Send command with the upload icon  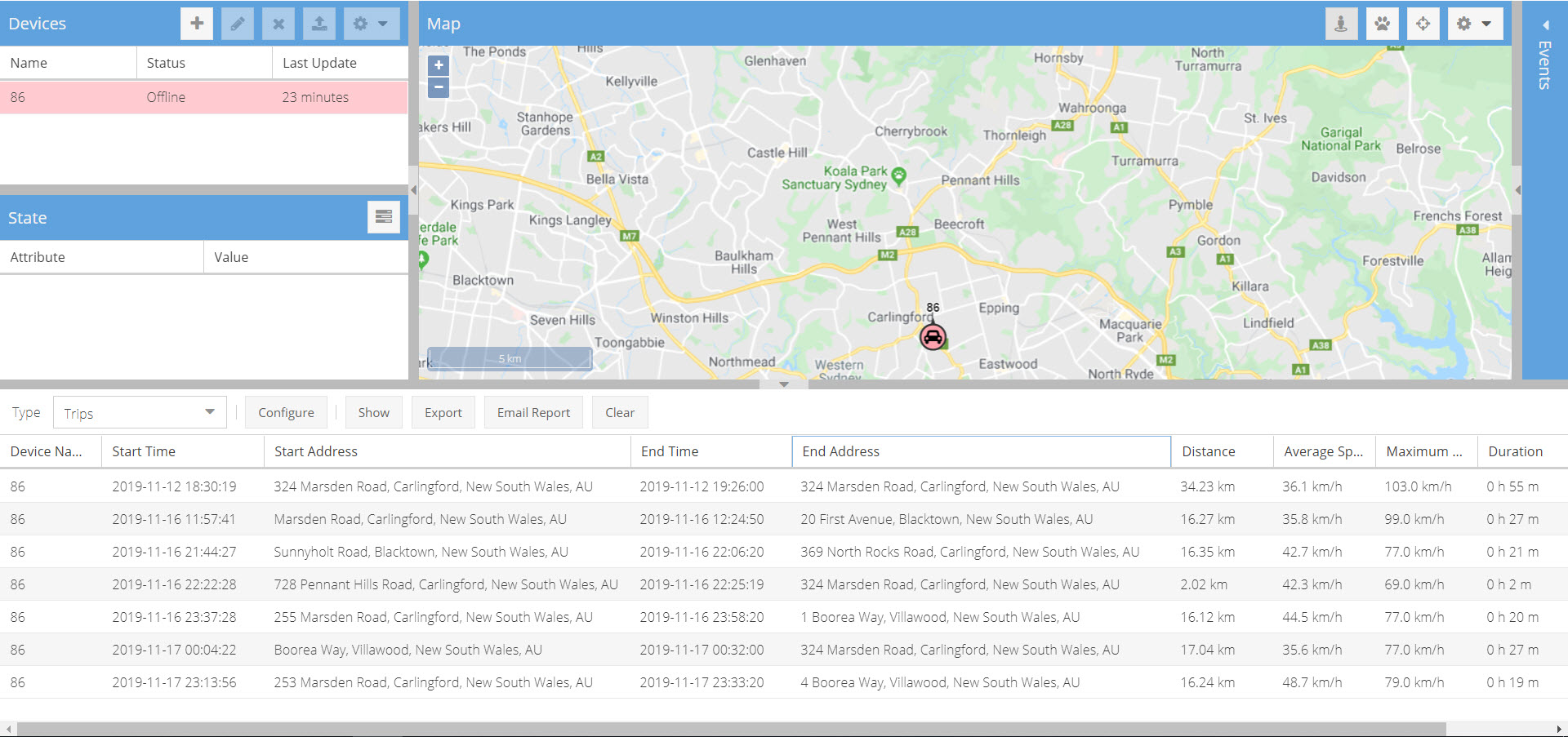pos(319,24)
